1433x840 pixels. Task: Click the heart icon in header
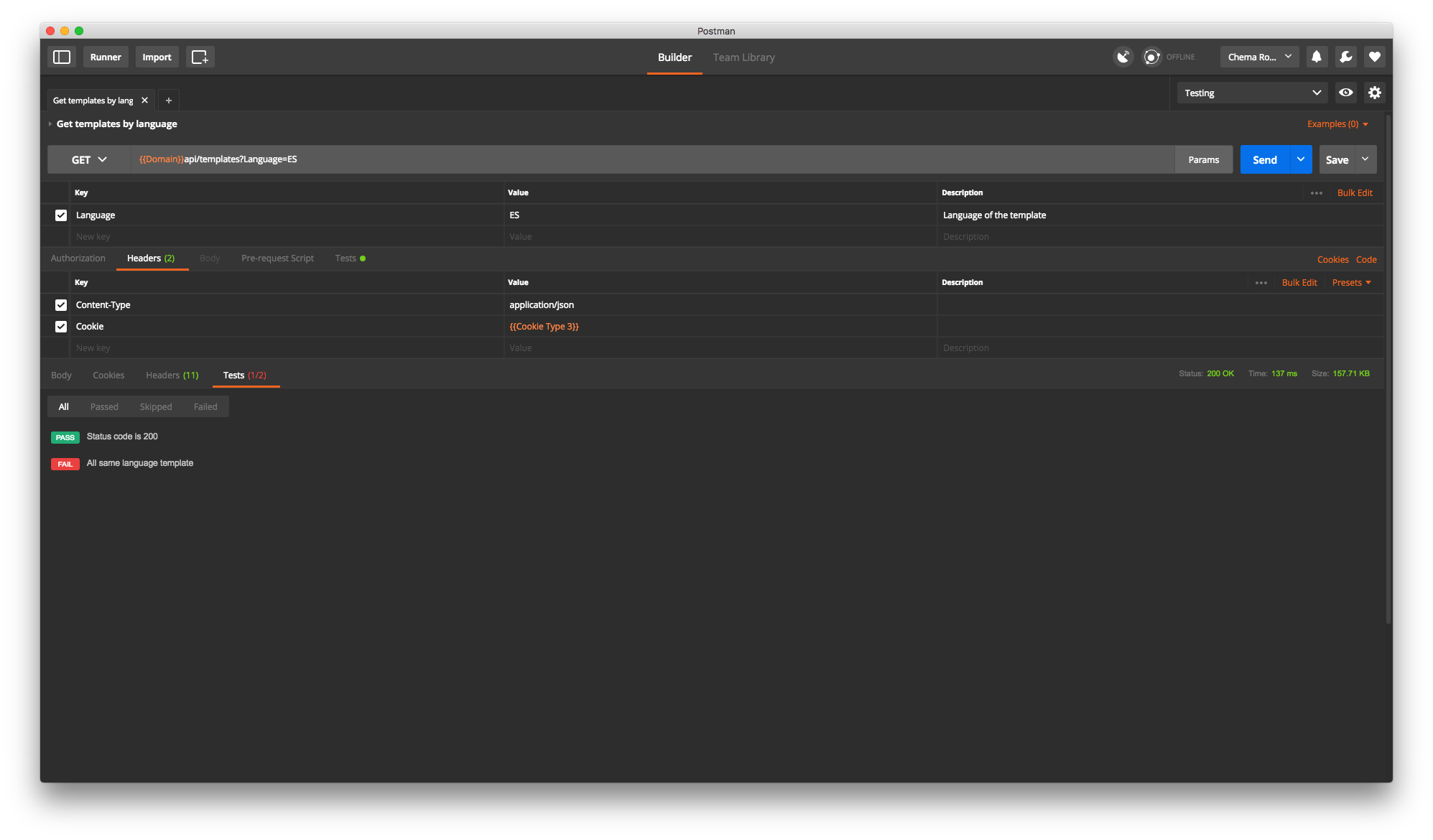tap(1374, 57)
